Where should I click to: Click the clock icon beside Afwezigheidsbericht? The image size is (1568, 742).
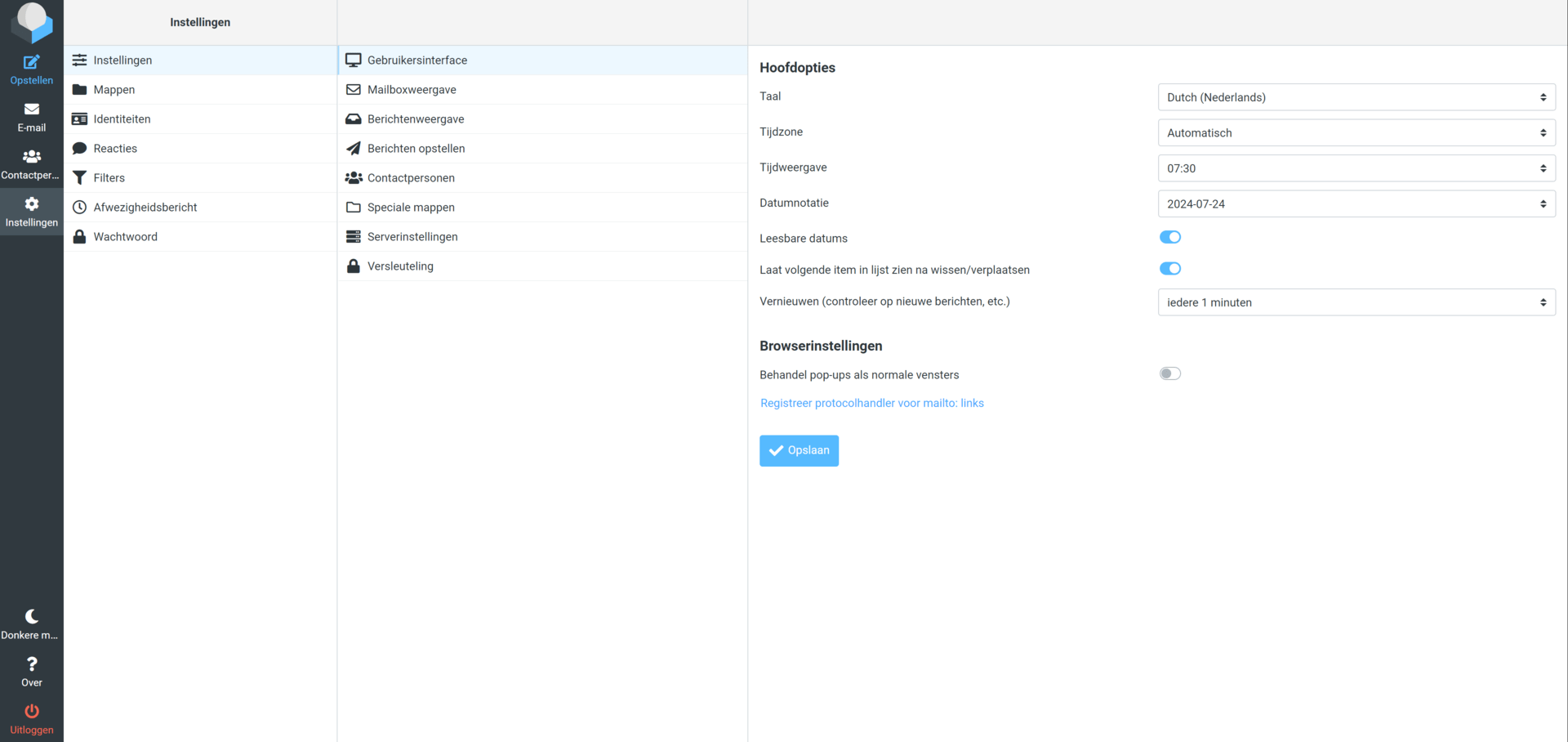coord(79,207)
